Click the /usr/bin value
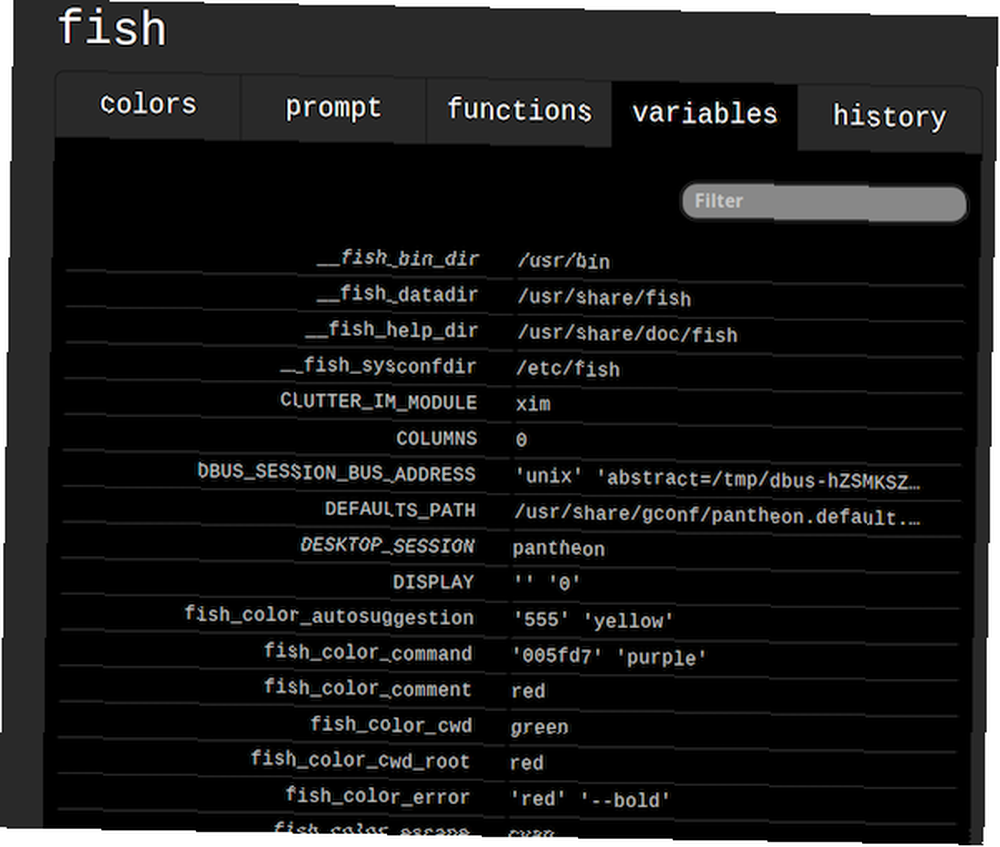This screenshot has height=847, width=1000. point(564,261)
